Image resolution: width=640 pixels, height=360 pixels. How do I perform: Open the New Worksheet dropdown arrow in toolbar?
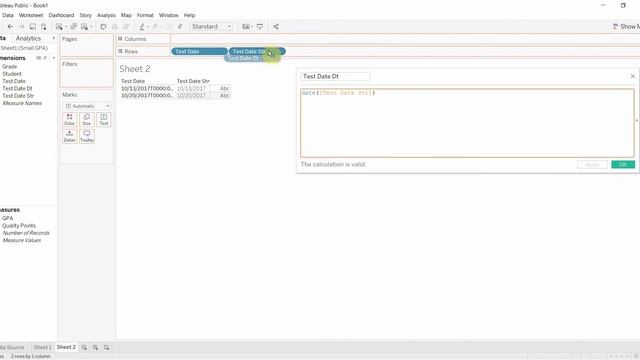(66, 27)
